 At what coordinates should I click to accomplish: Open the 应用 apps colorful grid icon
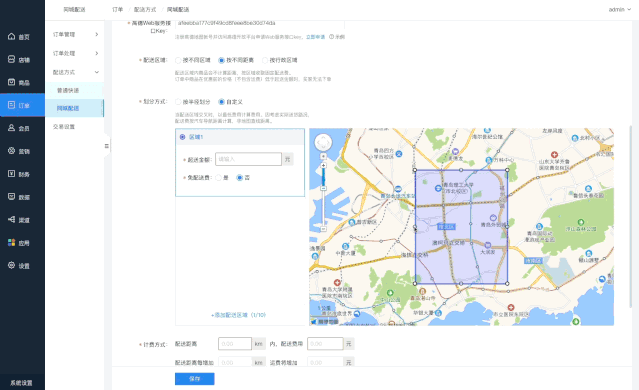click(x=11, y=242)
